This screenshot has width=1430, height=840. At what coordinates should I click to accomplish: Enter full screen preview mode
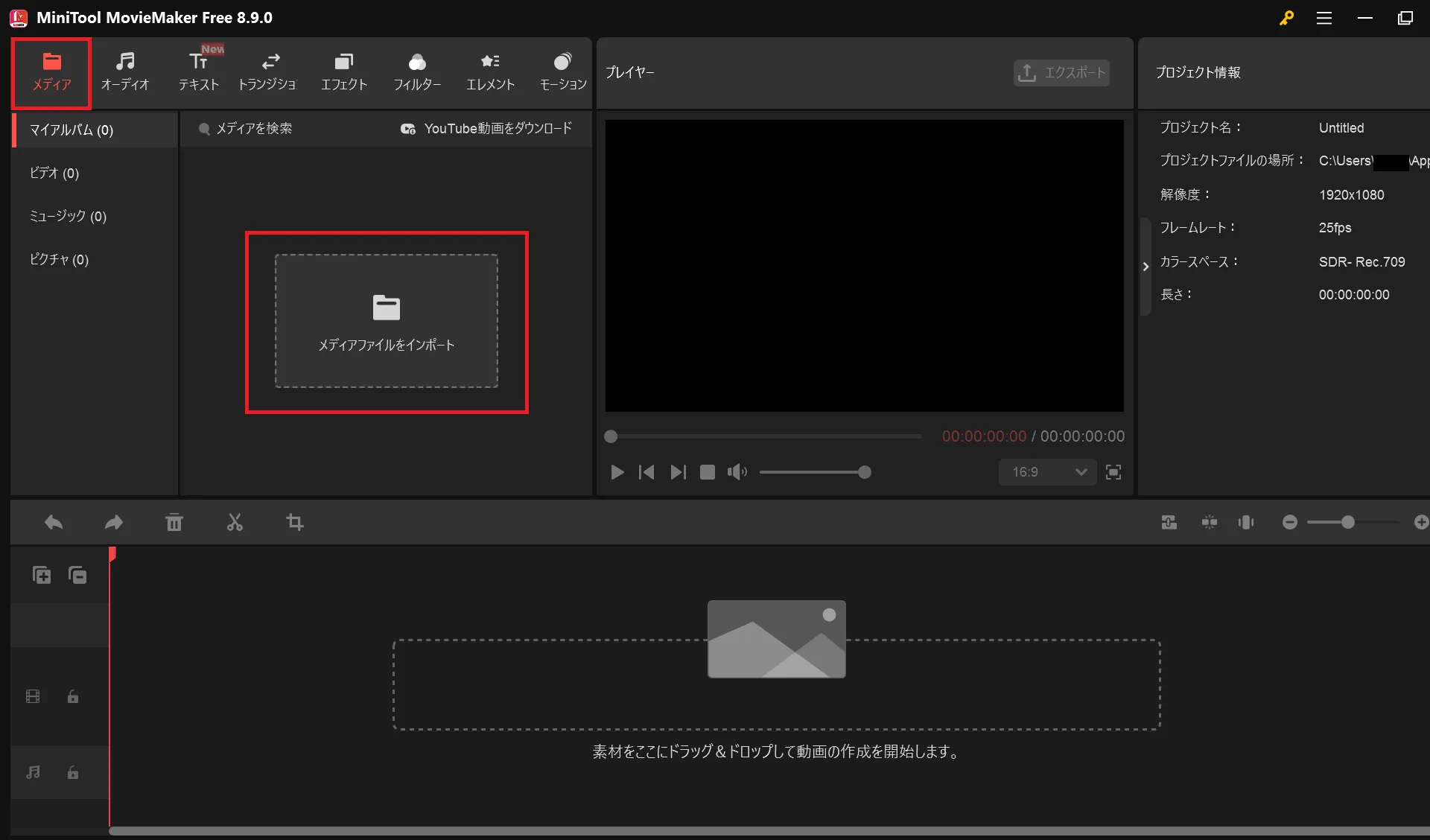click(x=1113, y=472)
